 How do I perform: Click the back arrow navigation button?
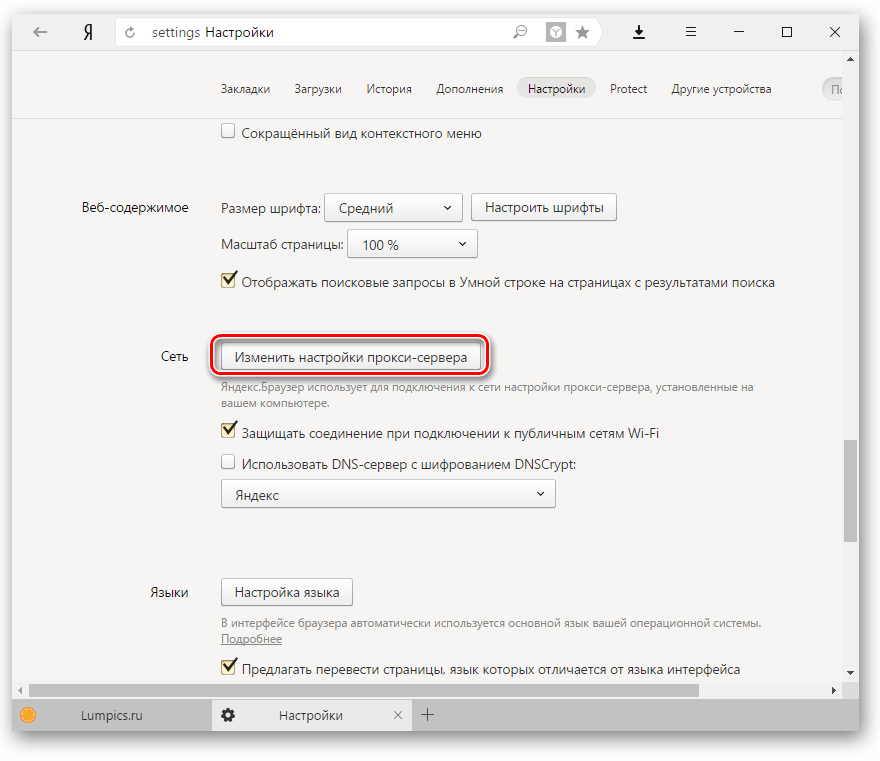point(40,32)
